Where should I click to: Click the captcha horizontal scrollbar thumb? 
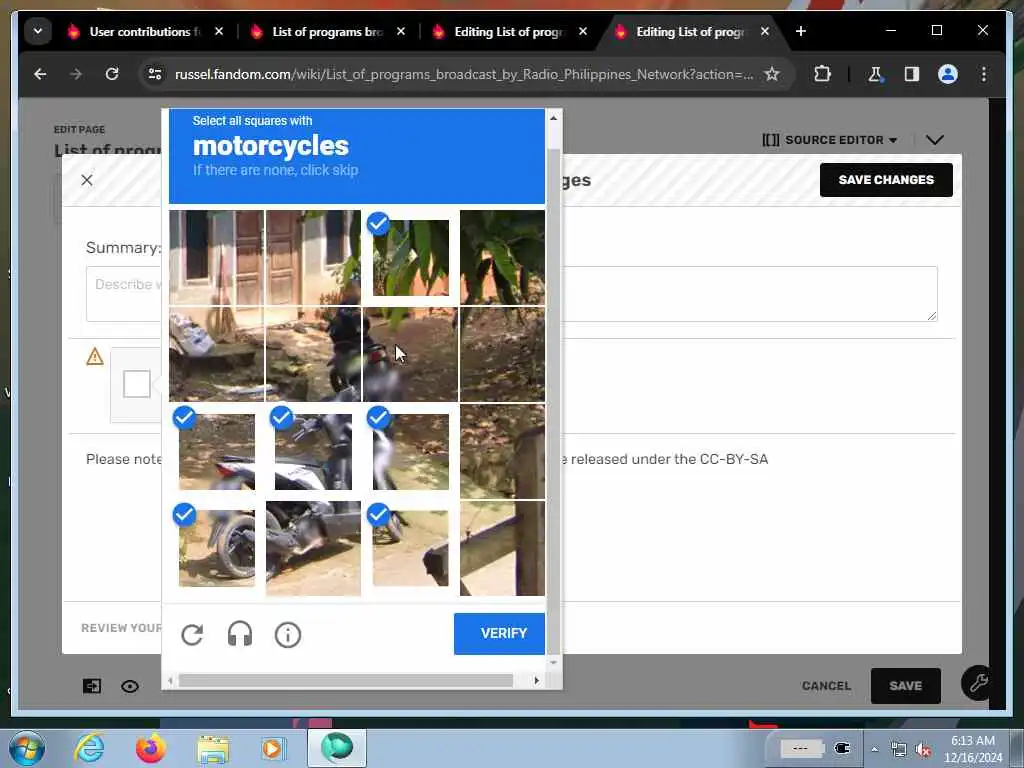pos(346,680)
